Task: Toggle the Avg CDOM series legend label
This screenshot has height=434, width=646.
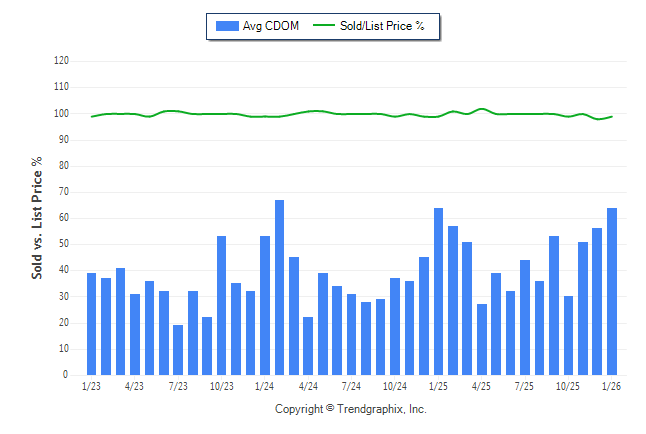Action: point(271,26)
